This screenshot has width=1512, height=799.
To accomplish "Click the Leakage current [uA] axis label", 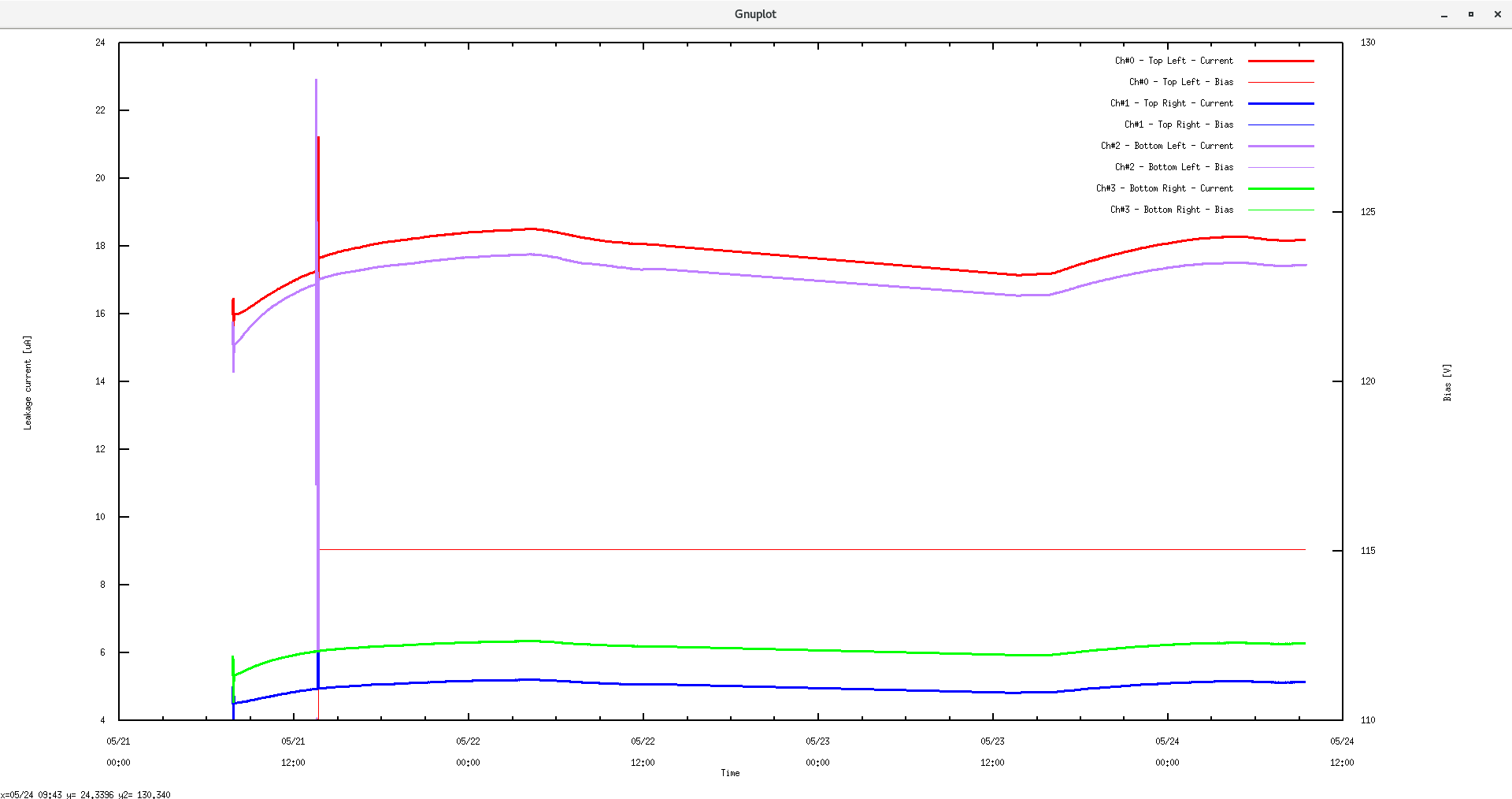I will click(x=28, y=381).
